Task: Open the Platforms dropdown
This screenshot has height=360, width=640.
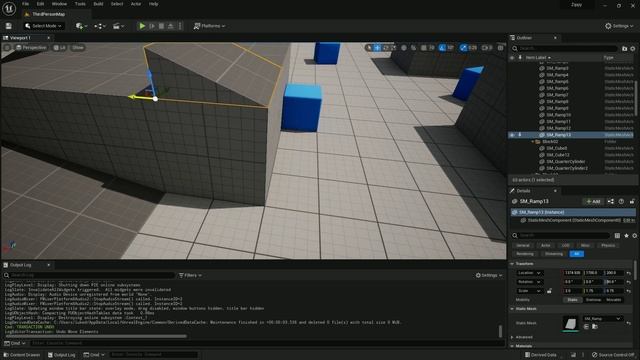Action: click(209, 26)
